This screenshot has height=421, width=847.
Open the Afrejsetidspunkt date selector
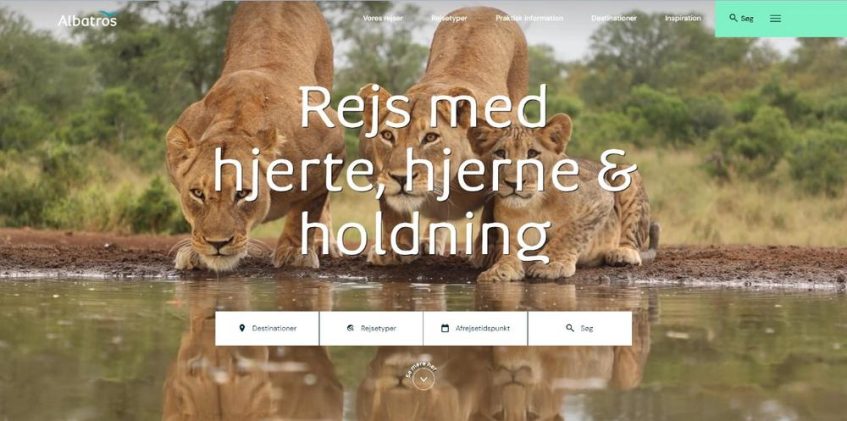point(475,329)
